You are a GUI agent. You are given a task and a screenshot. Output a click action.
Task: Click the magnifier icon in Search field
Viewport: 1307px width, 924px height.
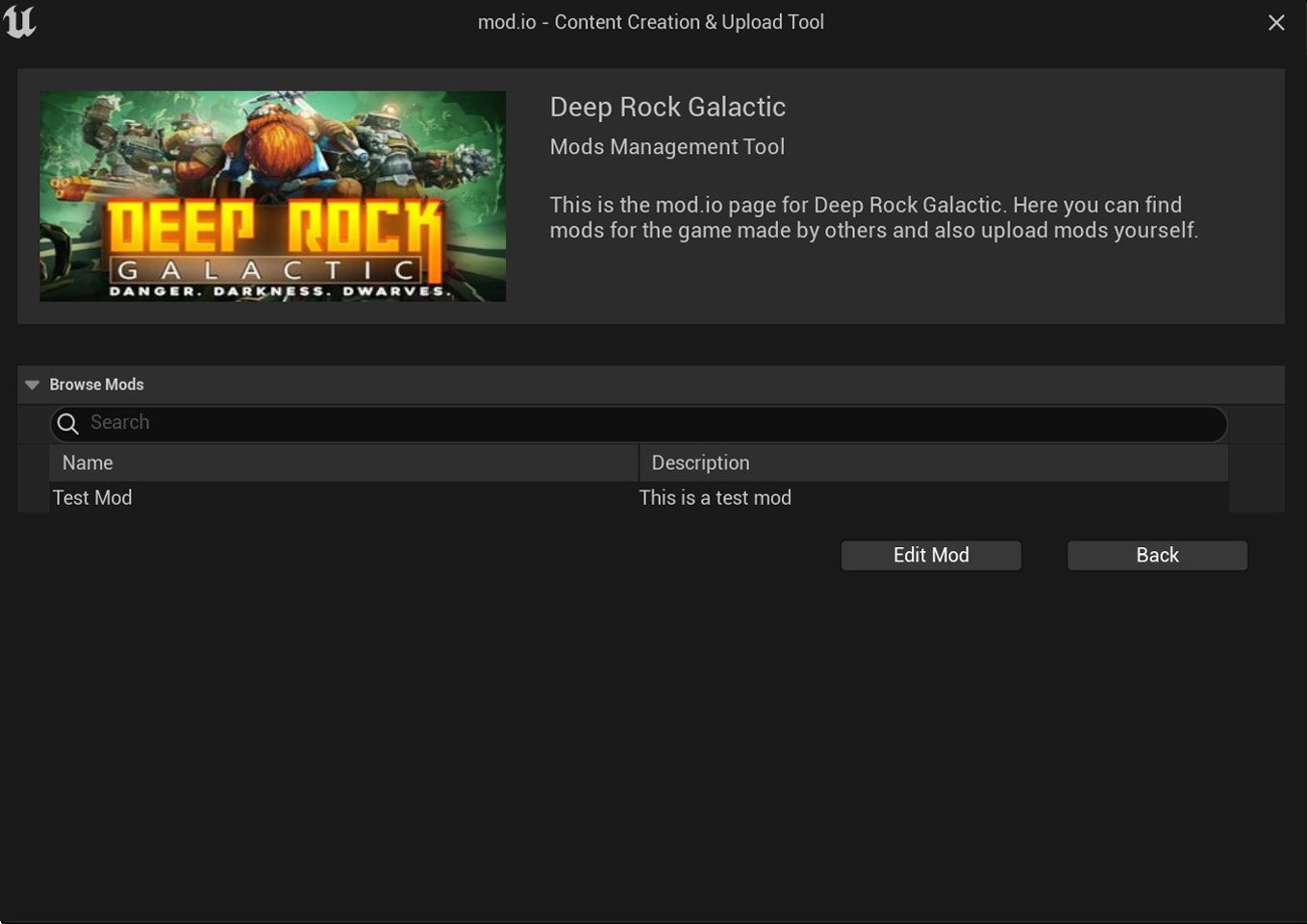click(68, 423)
